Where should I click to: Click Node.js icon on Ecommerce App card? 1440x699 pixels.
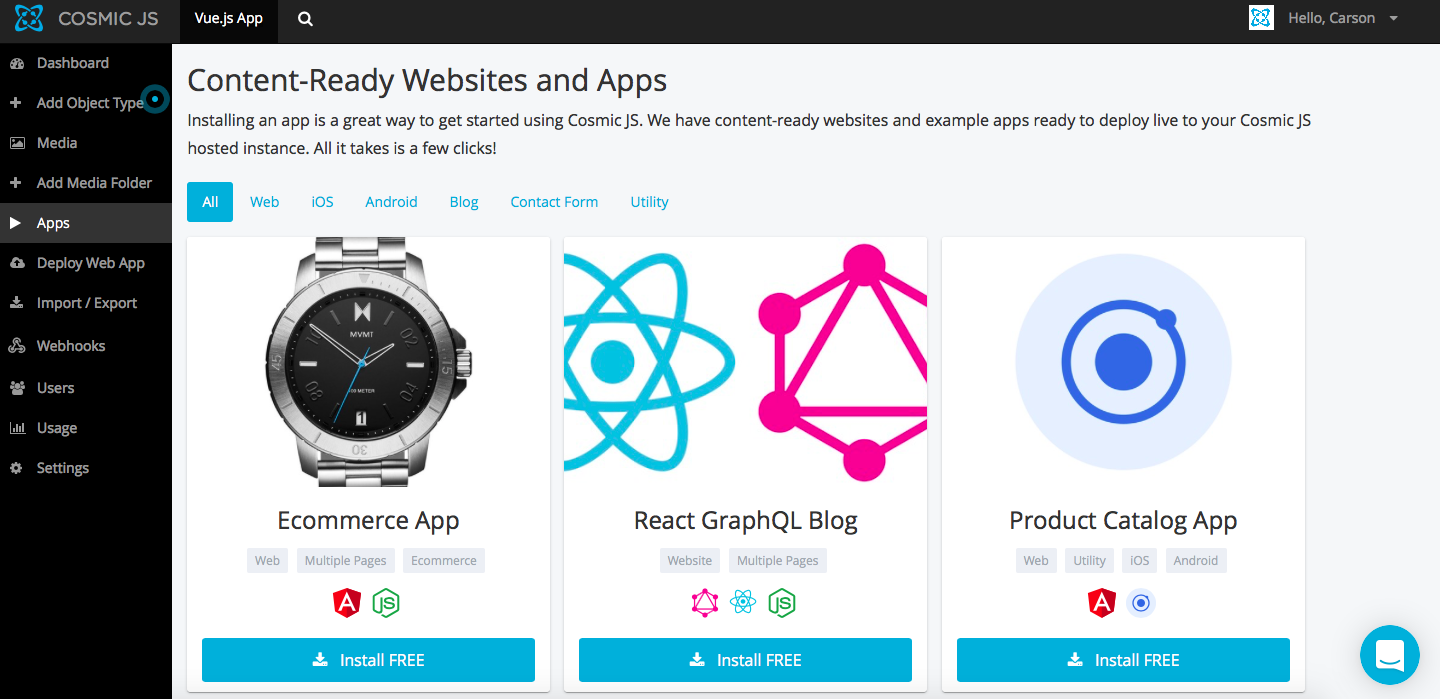386,603
